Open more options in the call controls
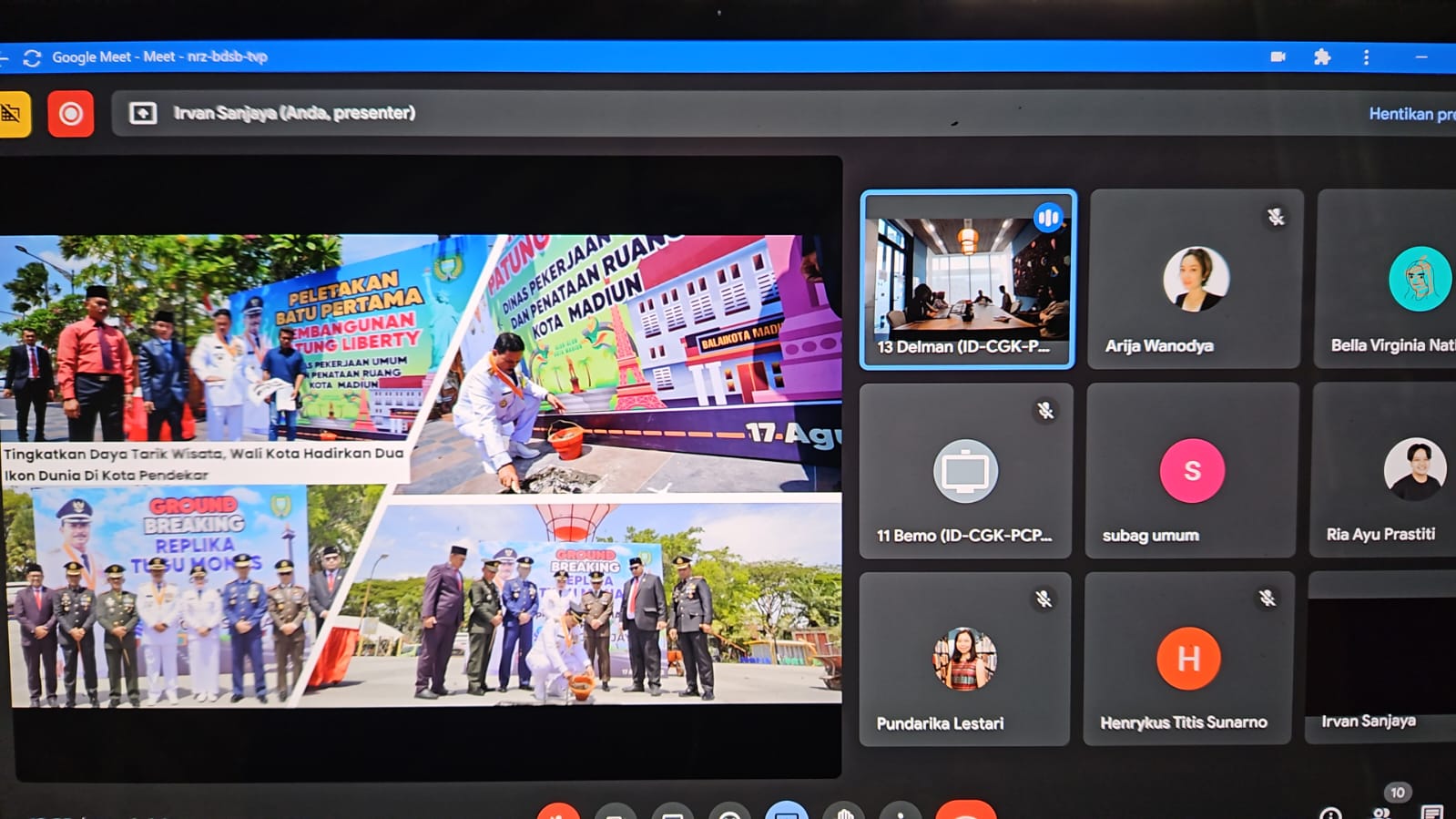 point(901,812)
